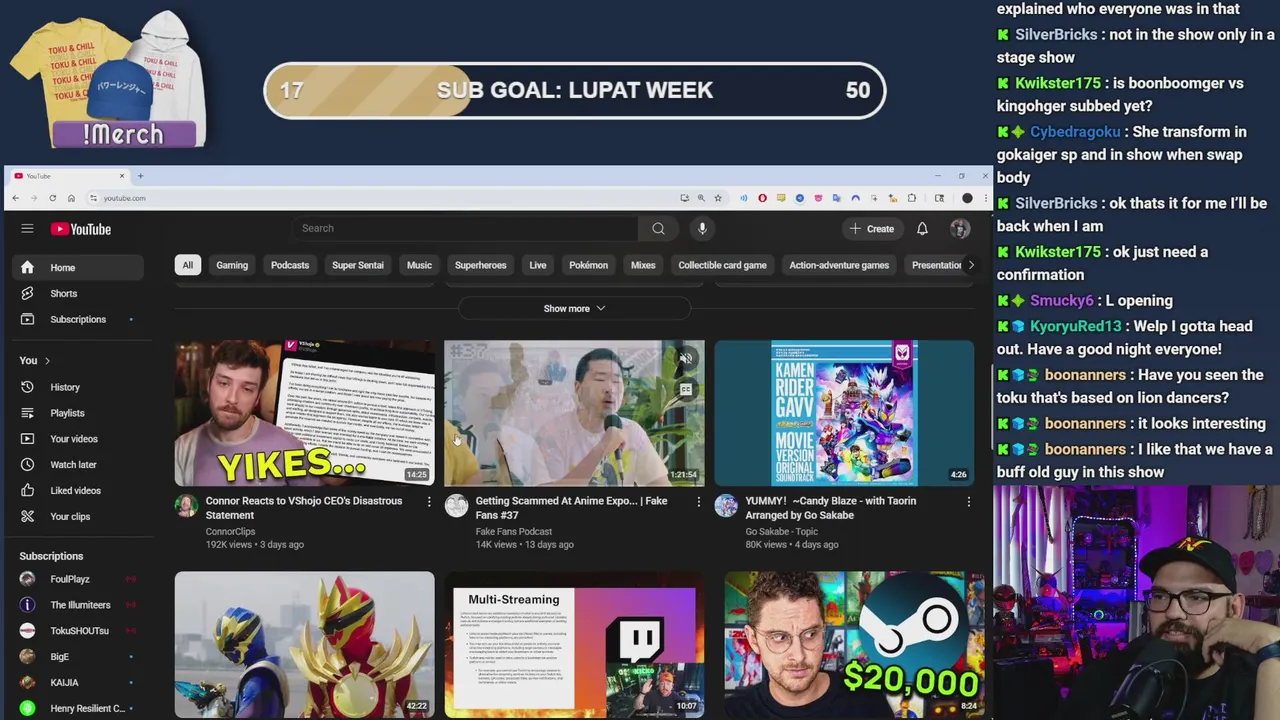Open options menu for YUMMY! Candy Blaze video
The image size is (1280, 720).
point(968,502)
